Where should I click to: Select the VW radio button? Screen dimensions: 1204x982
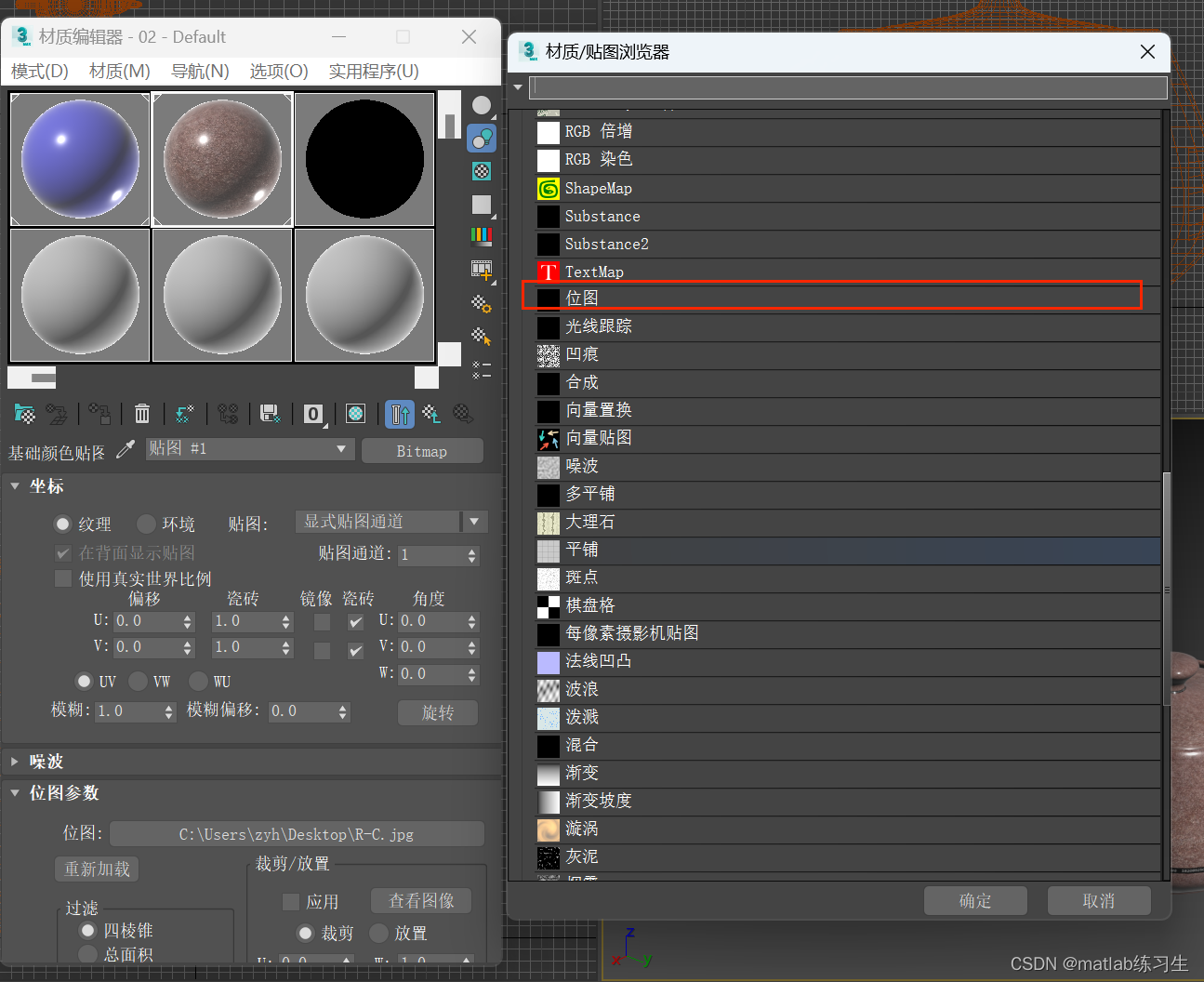(138, 681)
